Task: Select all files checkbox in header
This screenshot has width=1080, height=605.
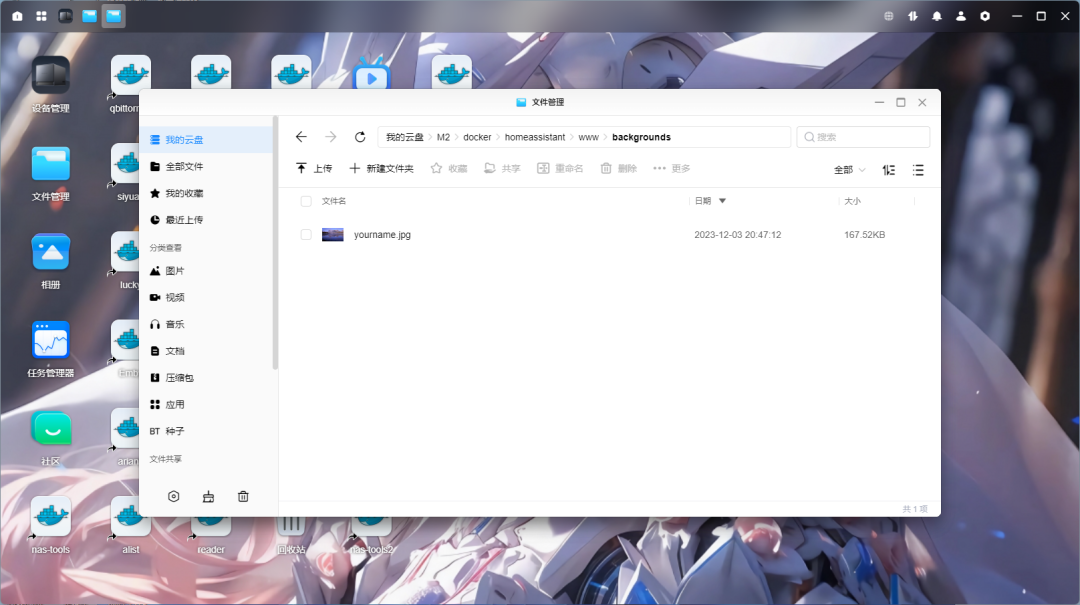Action: click(x=306, y=201)
